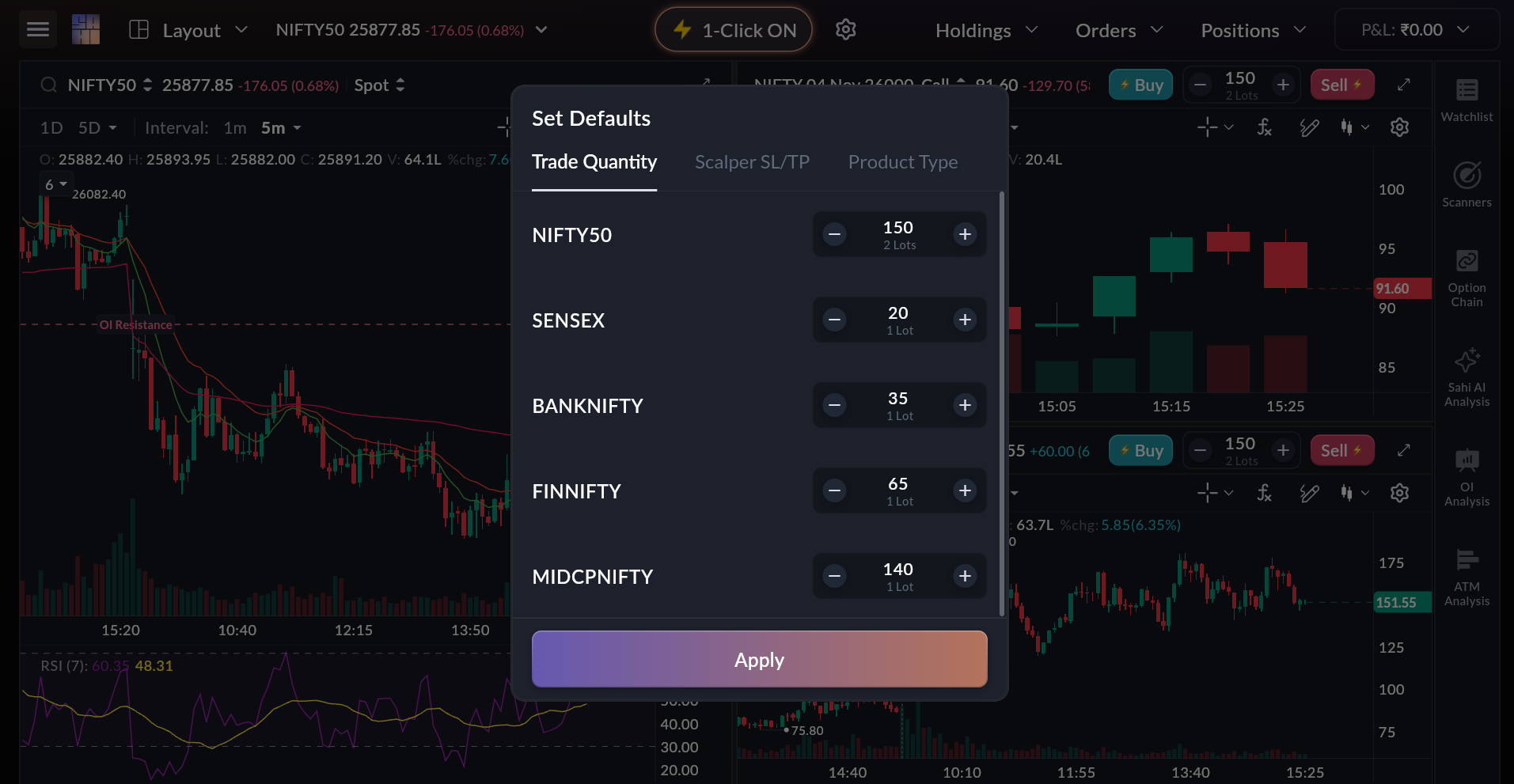Open the ATM Analysis panel
1514x784 pixels.
1466,578
